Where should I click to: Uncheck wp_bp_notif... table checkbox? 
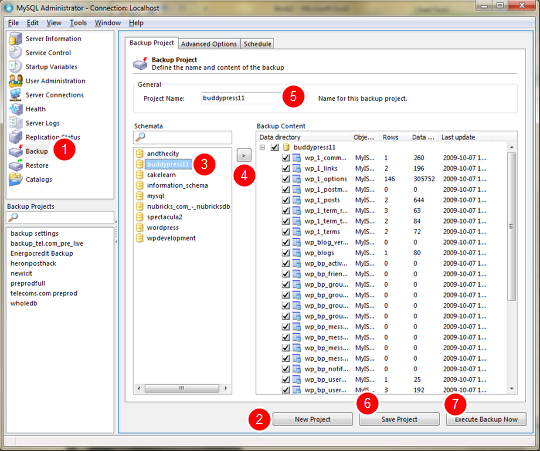[286, 369]
